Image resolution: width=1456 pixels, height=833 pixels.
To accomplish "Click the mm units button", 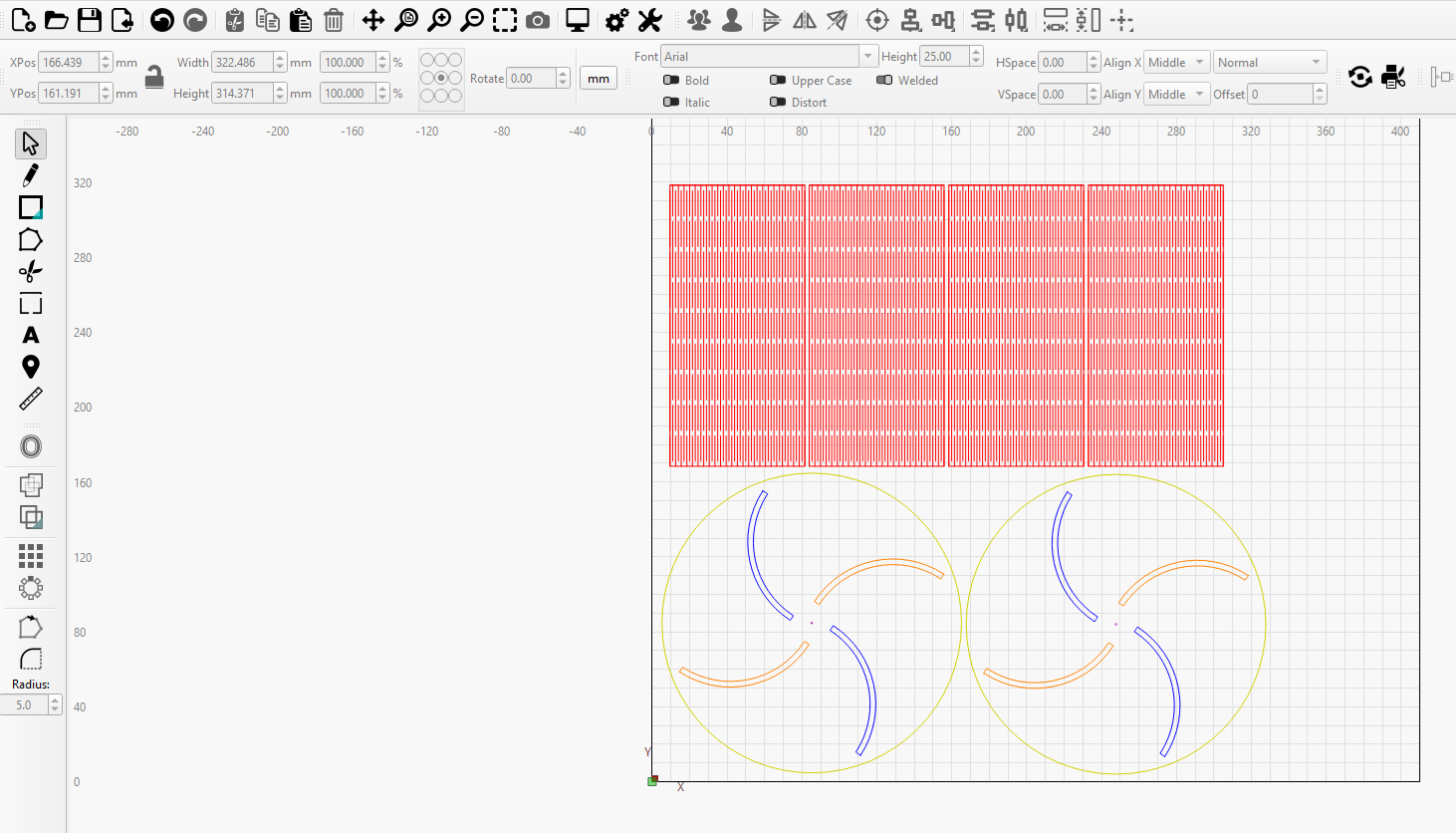I will 599,79.
